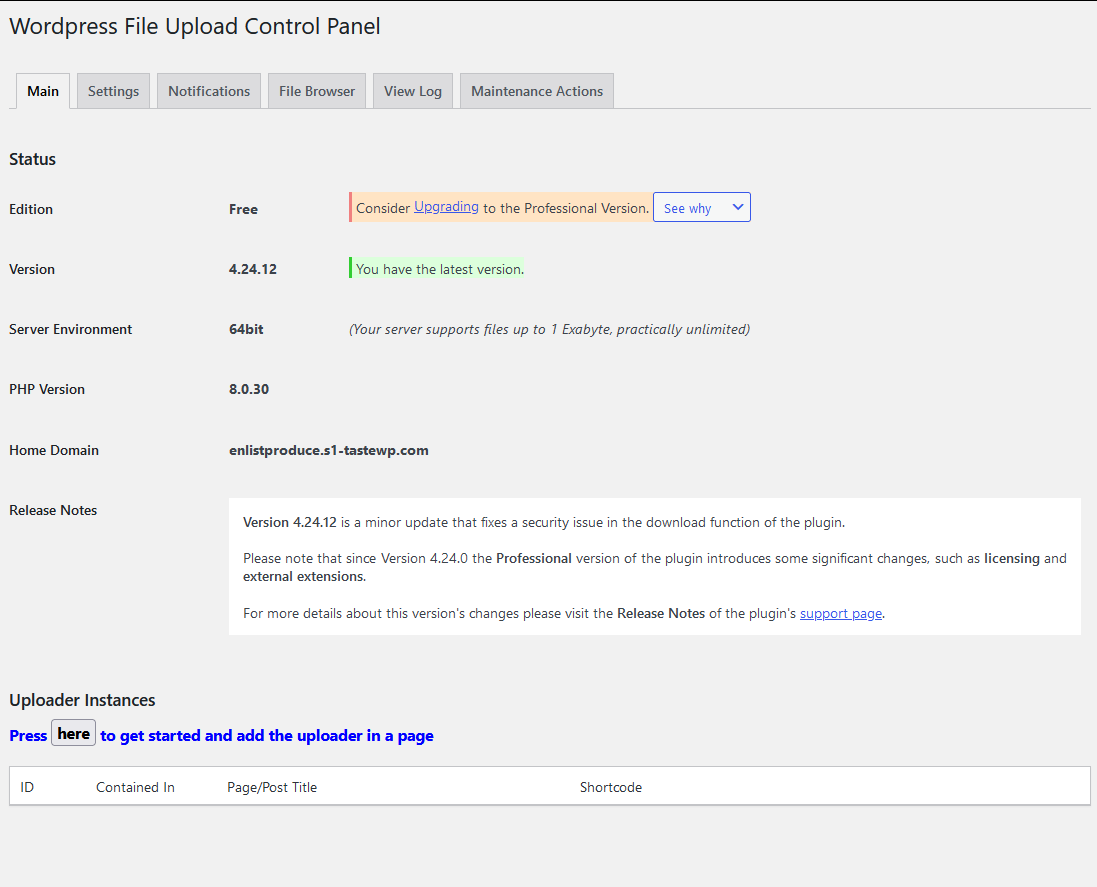
Task: Open the Notifications tab
Action: [208, 90]
